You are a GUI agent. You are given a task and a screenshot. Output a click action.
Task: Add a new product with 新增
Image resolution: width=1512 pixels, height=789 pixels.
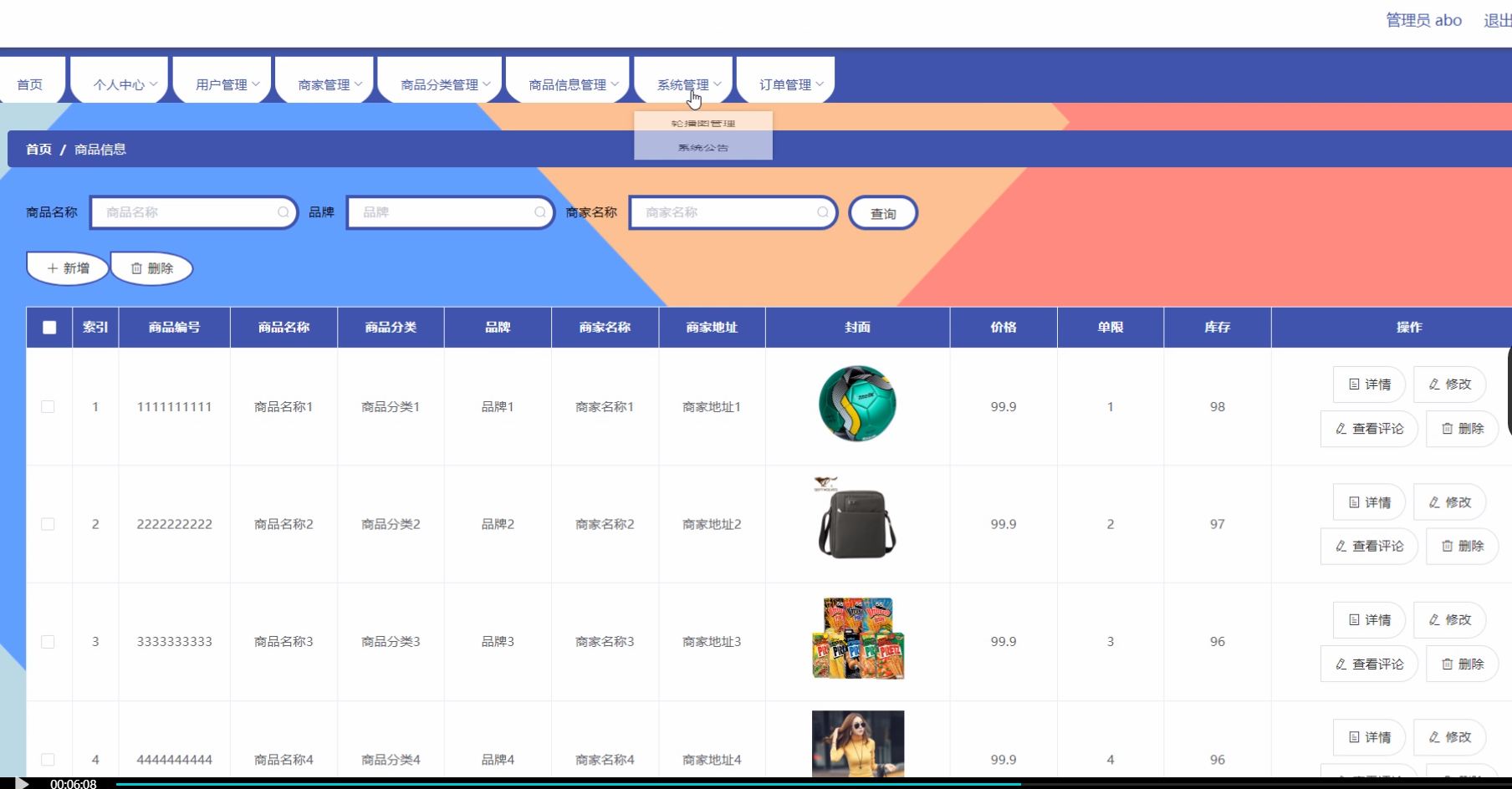pos(68,268)
